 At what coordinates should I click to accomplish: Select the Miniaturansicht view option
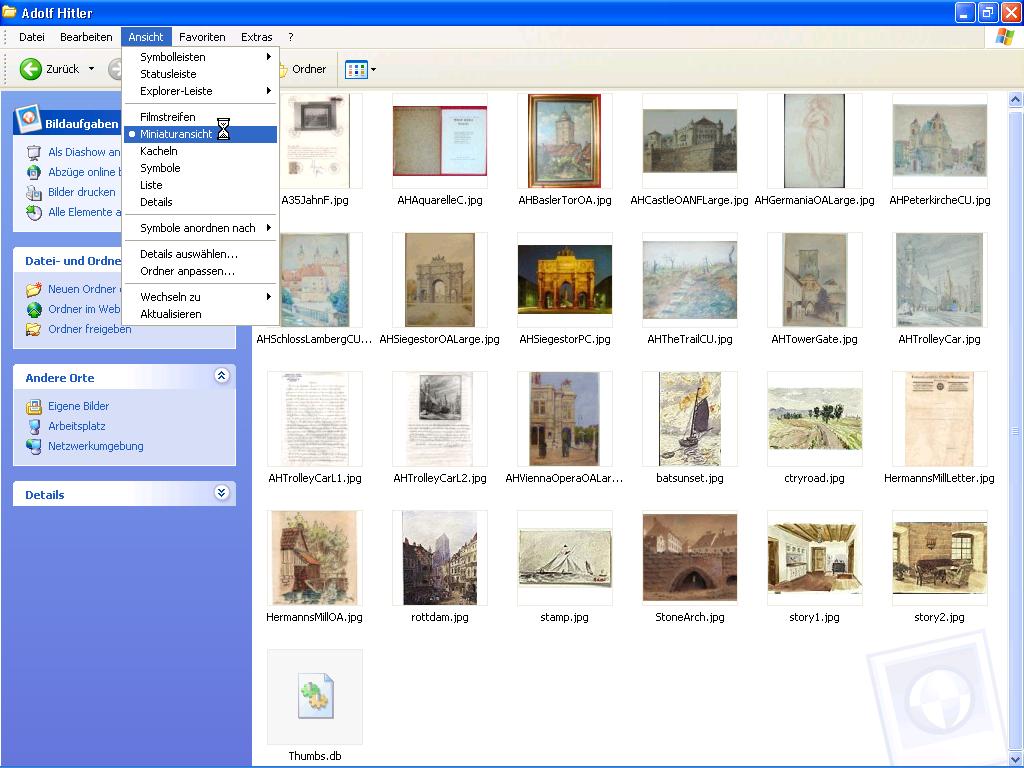pos(176,134)
